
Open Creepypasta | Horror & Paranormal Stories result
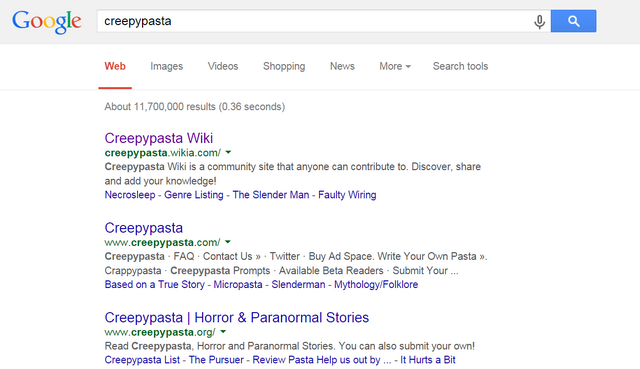(237, 318)
